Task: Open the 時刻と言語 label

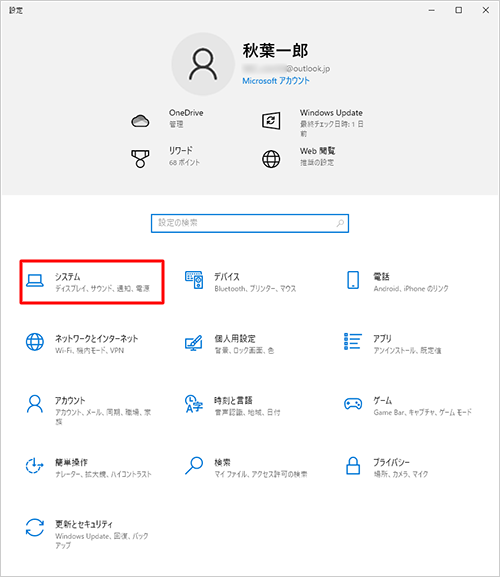Action: point(234,400)
